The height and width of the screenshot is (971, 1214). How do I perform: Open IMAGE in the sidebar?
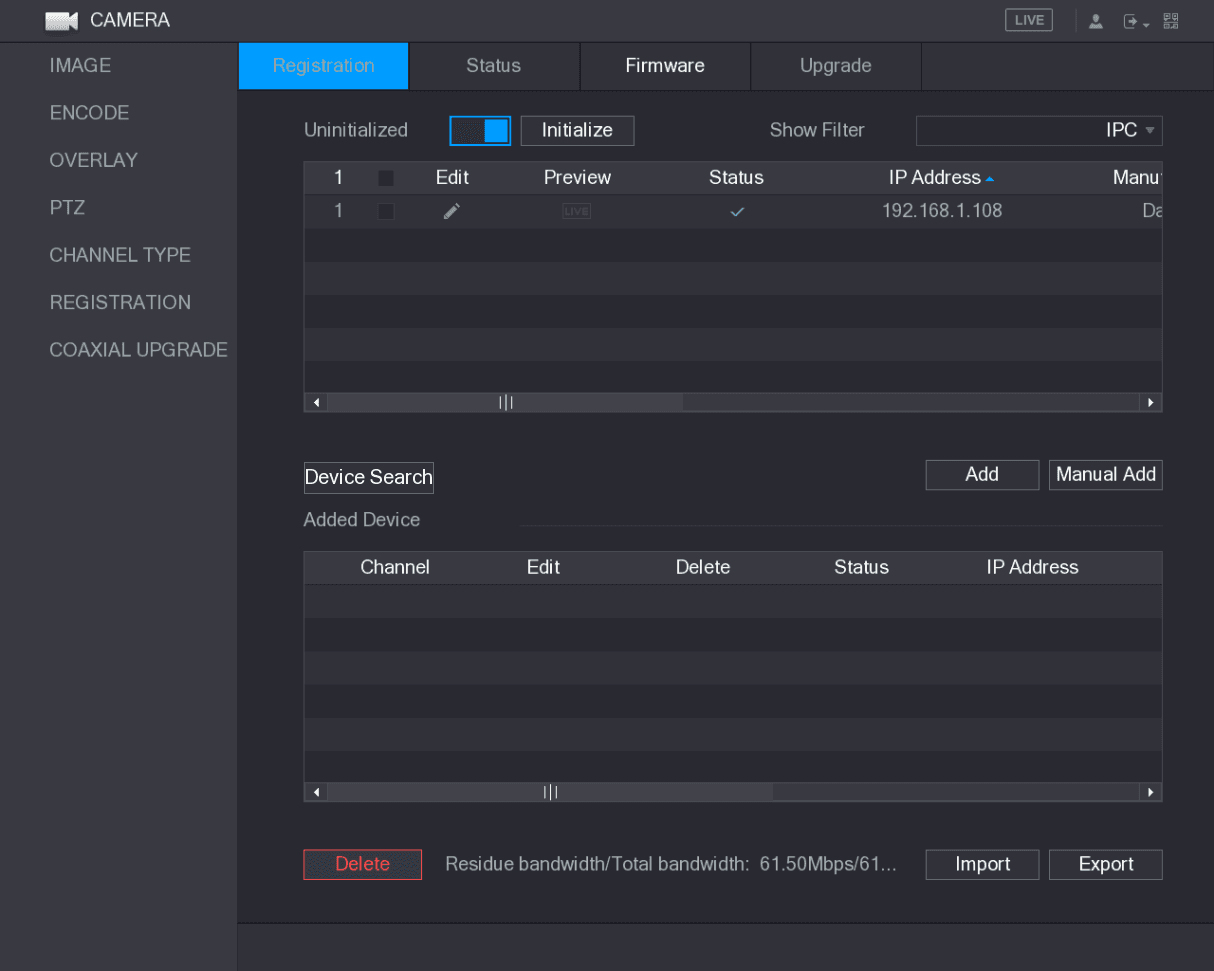click(x=80, y=66)
